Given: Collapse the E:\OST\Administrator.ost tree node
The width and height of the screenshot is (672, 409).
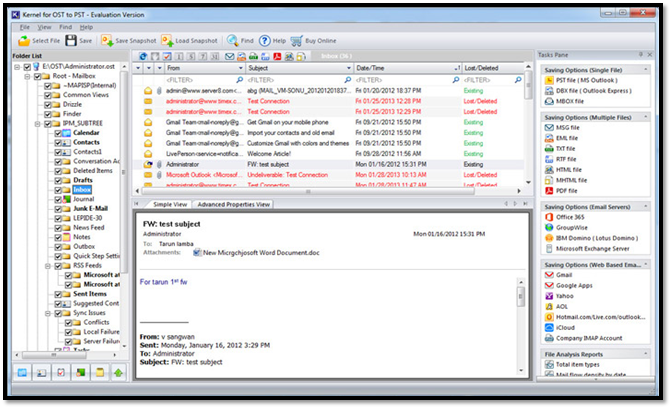Looking at the screenshot, I should (17, 67).
